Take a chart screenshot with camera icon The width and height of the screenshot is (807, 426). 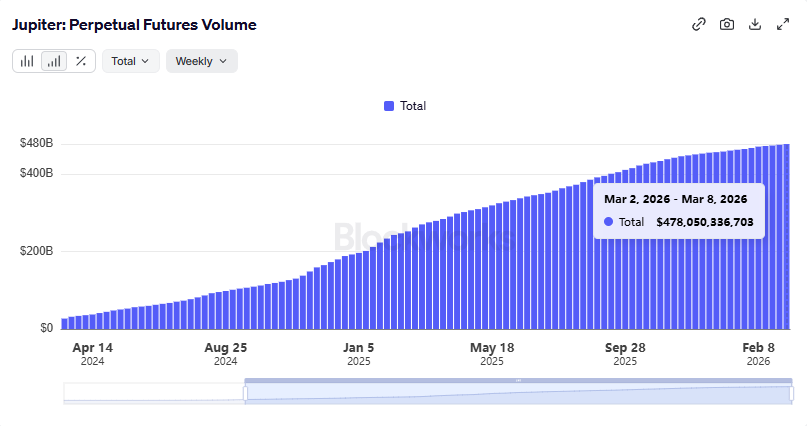[x=727, y=24]
